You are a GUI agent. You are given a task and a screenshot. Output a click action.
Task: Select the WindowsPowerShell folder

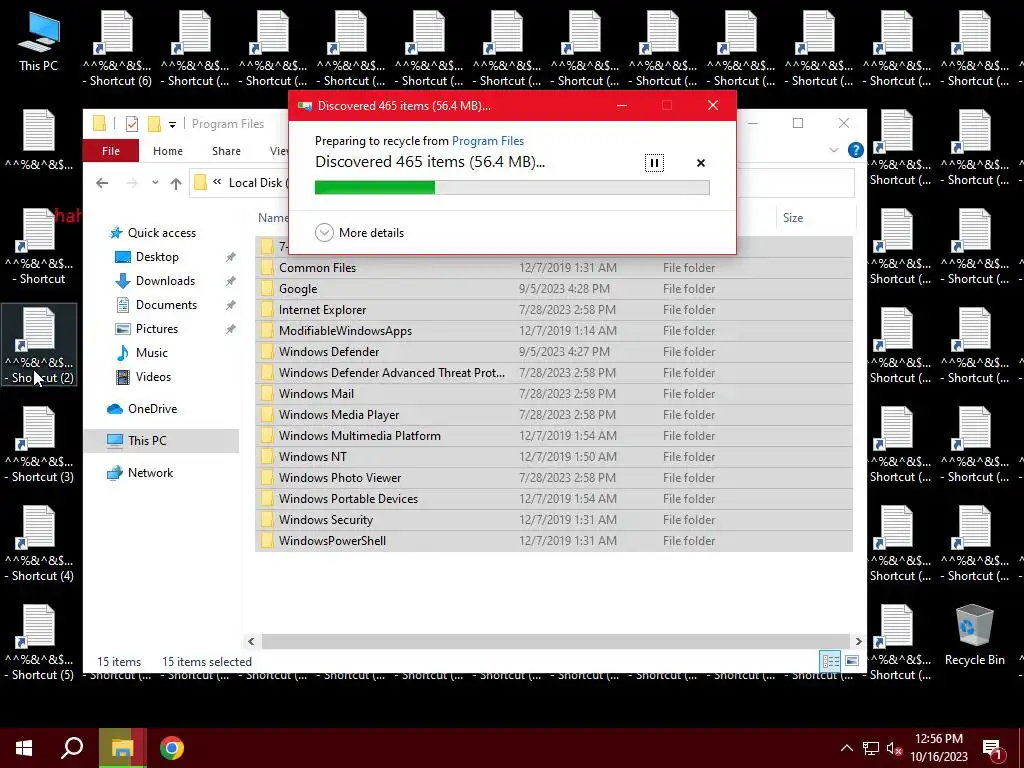pyautogui.click(x=554, y=541)
